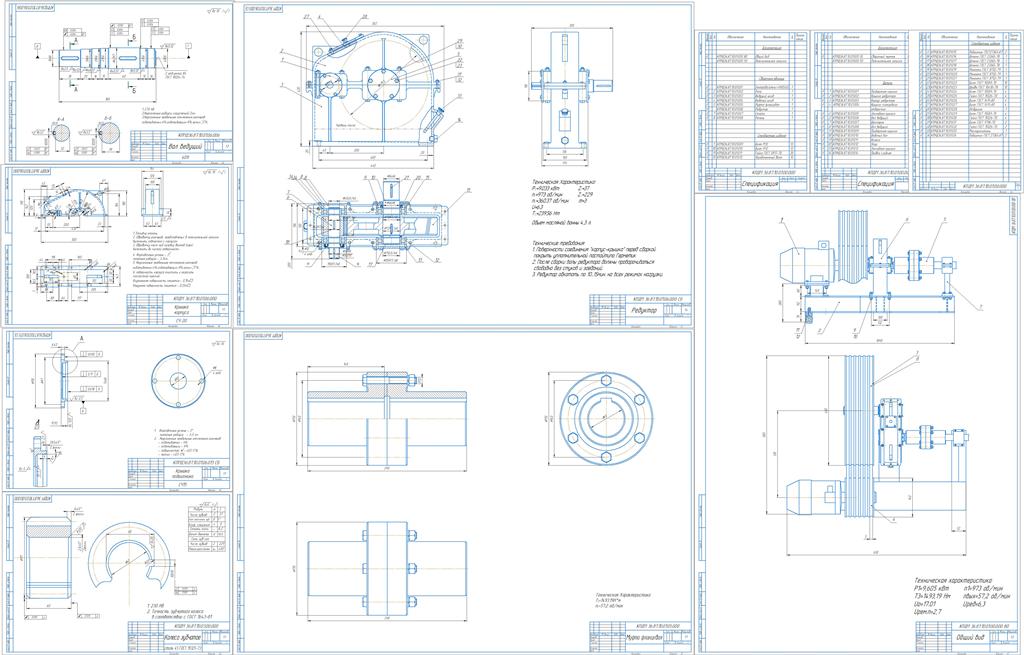1024x655 pixels.
Task: Click the "Uо=17,01" value
Action: point(927,604)
